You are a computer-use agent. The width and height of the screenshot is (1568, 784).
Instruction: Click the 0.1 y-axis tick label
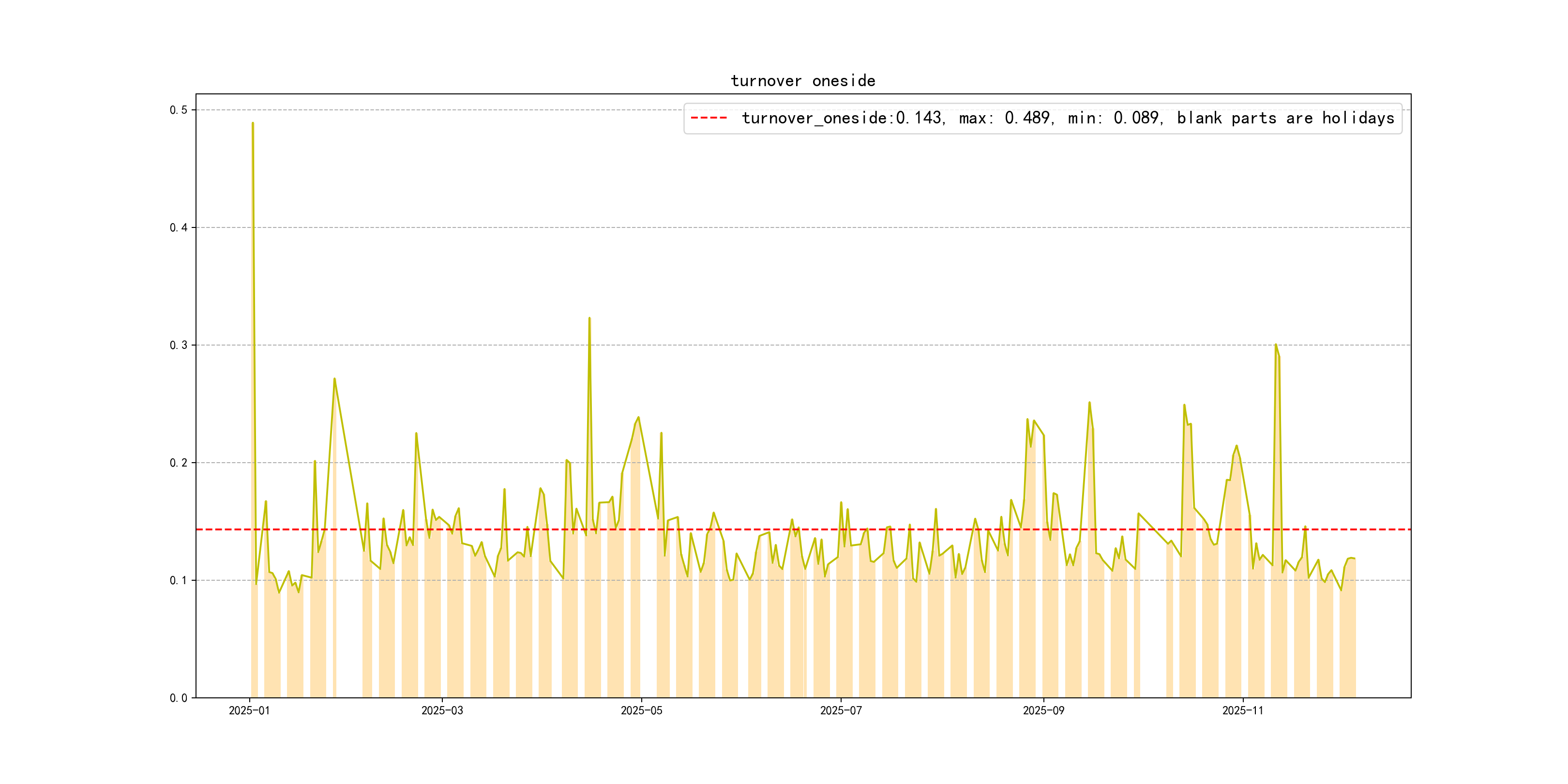click(x=178, y=580)
